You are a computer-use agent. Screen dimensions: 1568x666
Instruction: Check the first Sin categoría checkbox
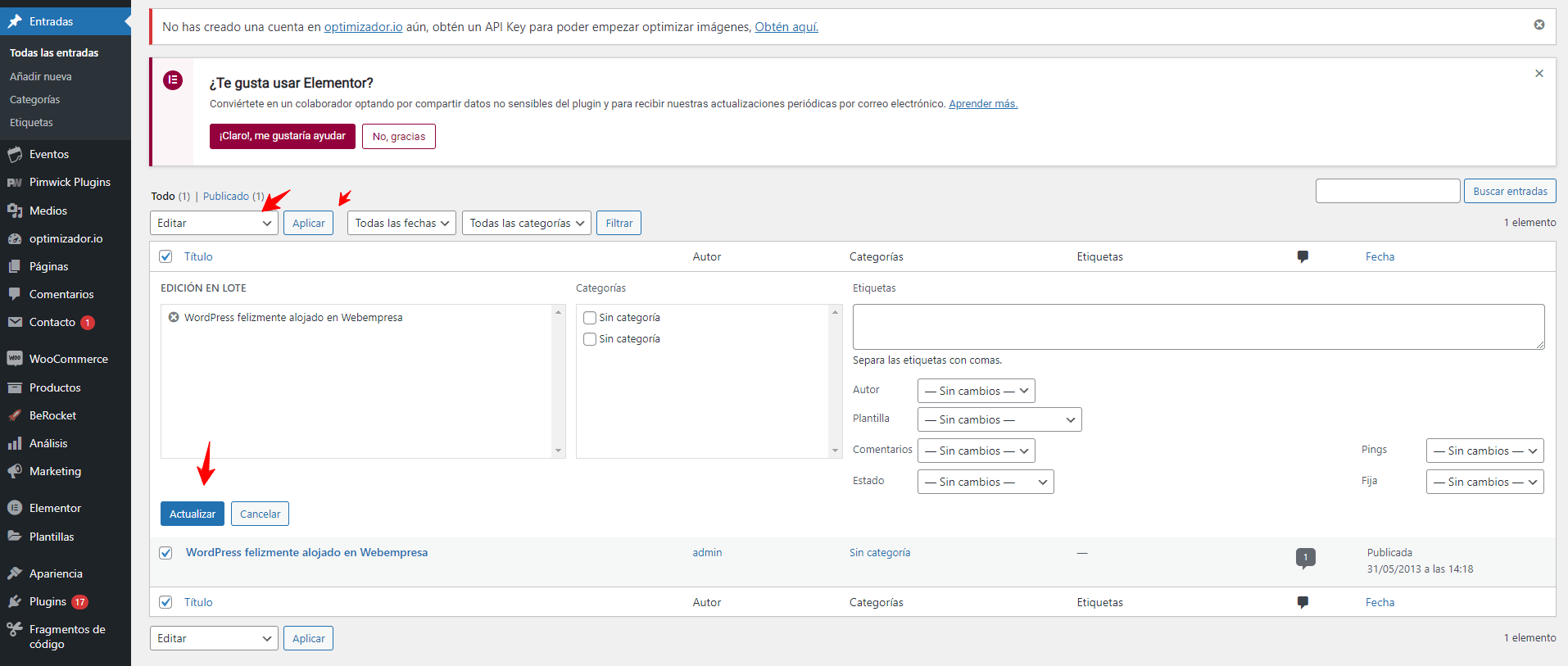tap(590, 318)
